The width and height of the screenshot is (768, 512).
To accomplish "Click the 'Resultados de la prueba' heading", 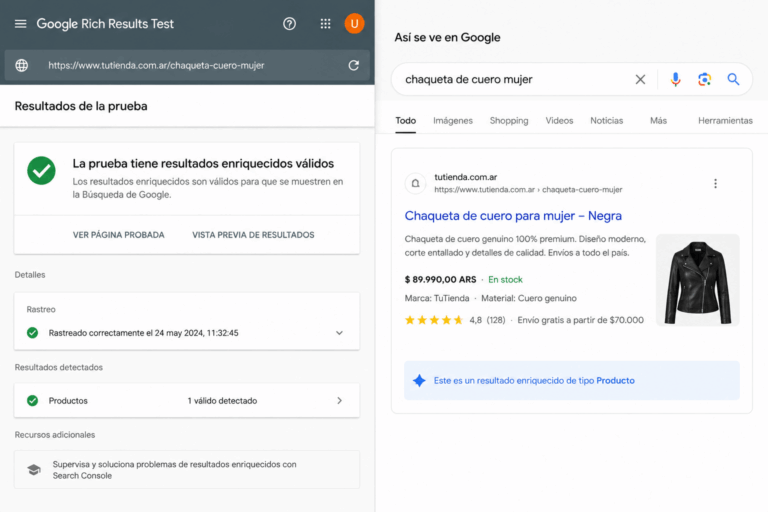I will 81,106.
